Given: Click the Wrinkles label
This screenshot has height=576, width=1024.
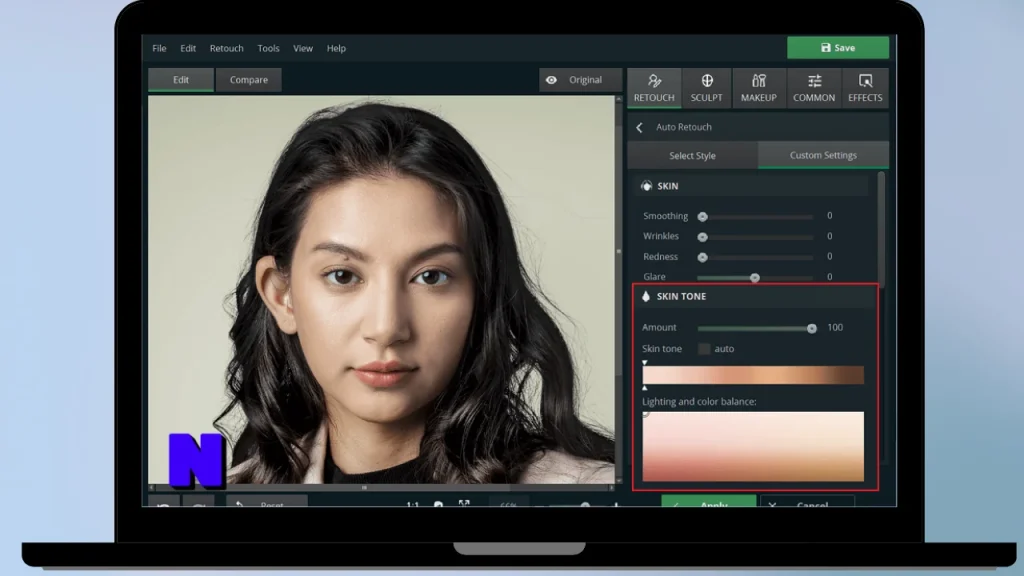Looking at the screenshot, I should [661, 236].
